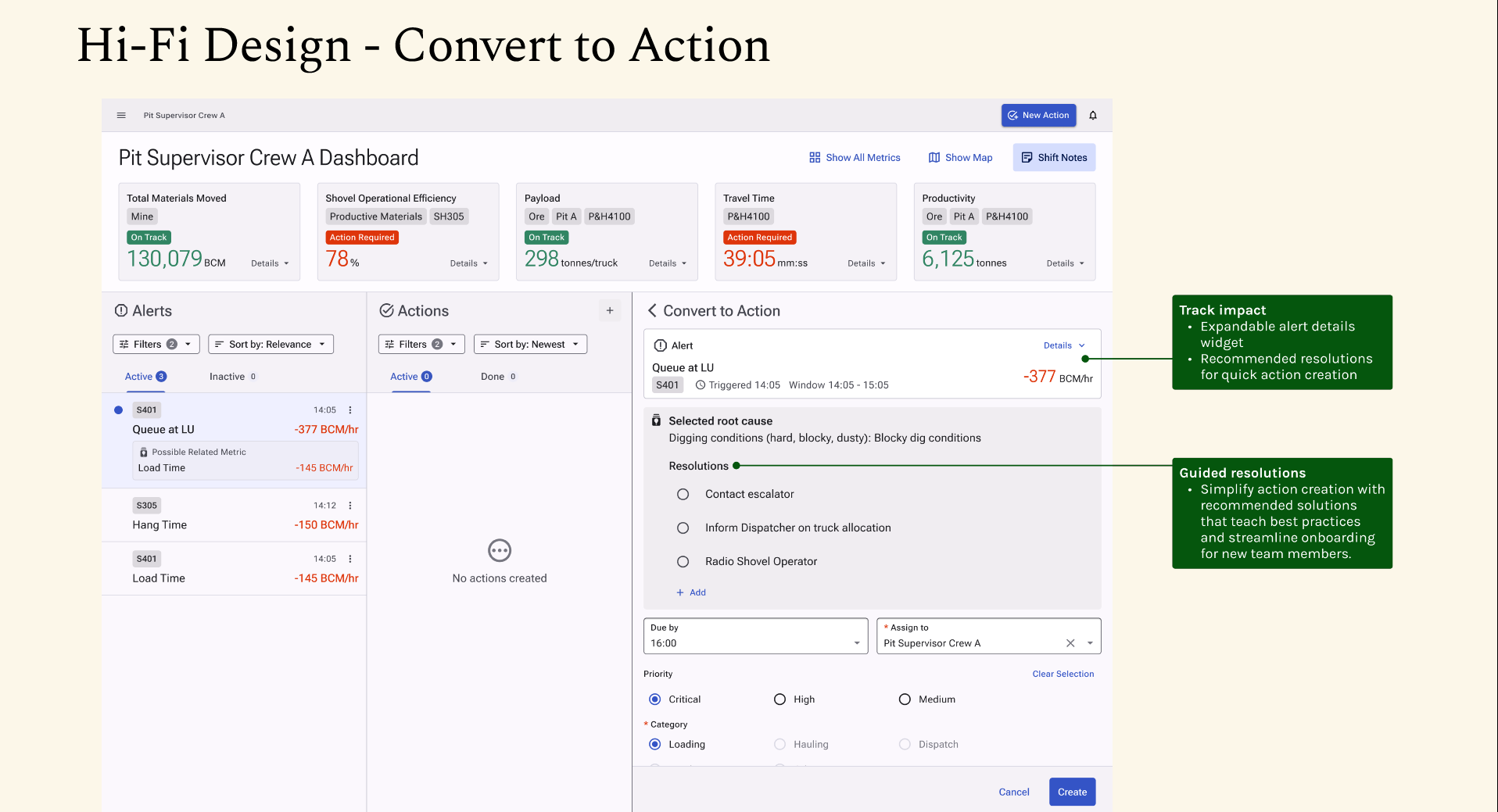This screenshot has width=1498, height=812.
Task: Click the New Action button
Action: 1038,115
